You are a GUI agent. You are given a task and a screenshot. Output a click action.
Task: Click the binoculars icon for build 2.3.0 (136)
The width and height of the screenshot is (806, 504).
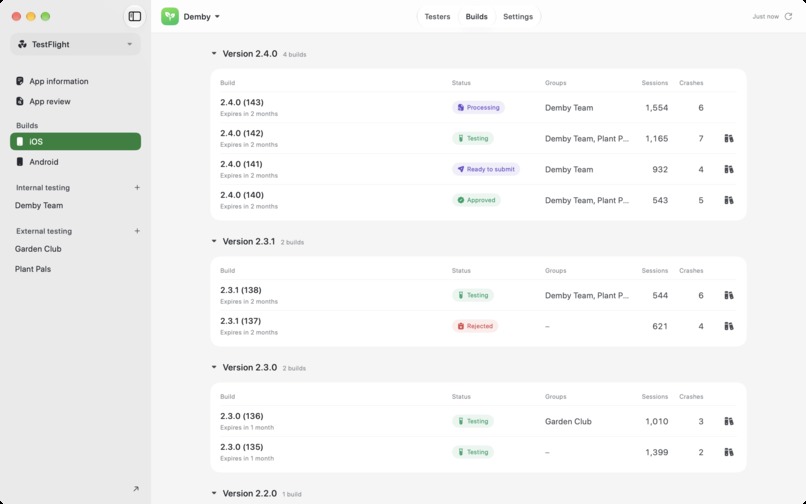pos(729,421)
